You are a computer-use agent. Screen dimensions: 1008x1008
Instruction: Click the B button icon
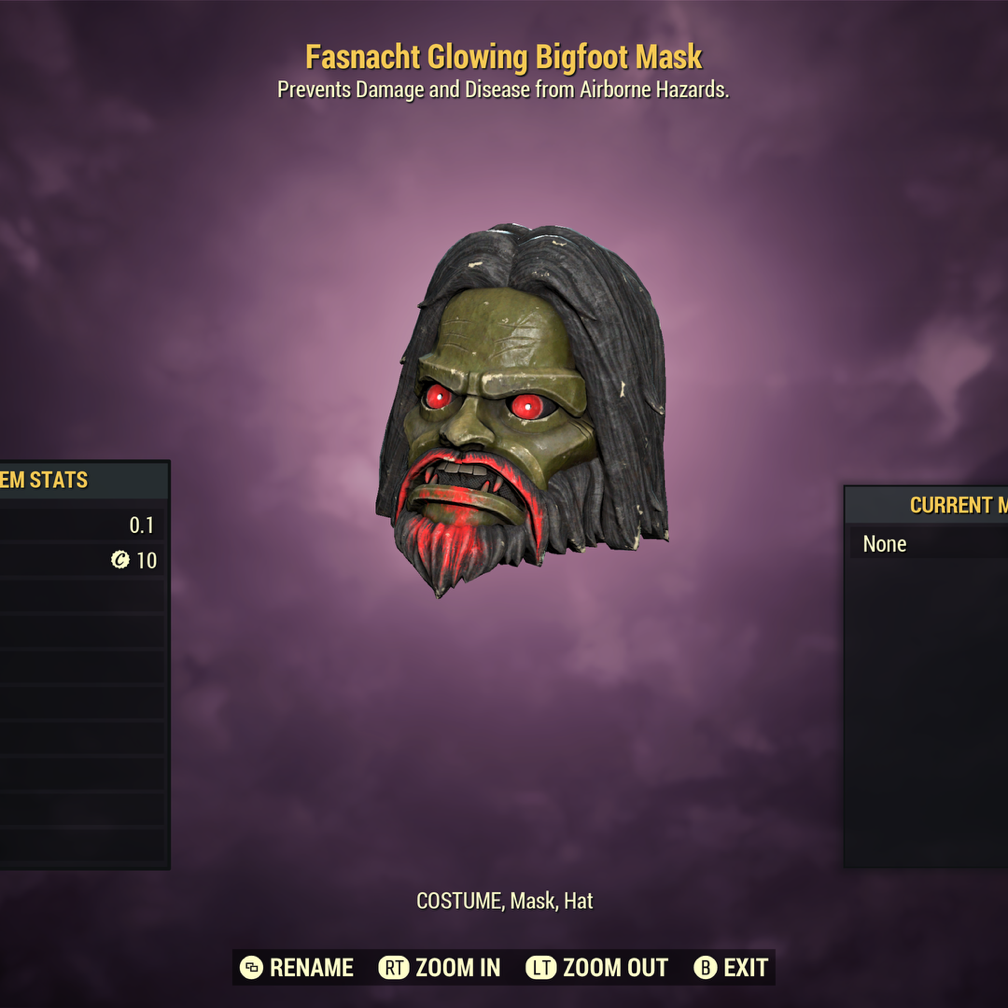[x=705, y=968]
